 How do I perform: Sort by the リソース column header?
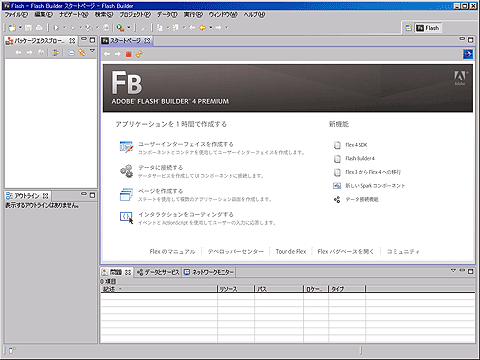point(236,289)
